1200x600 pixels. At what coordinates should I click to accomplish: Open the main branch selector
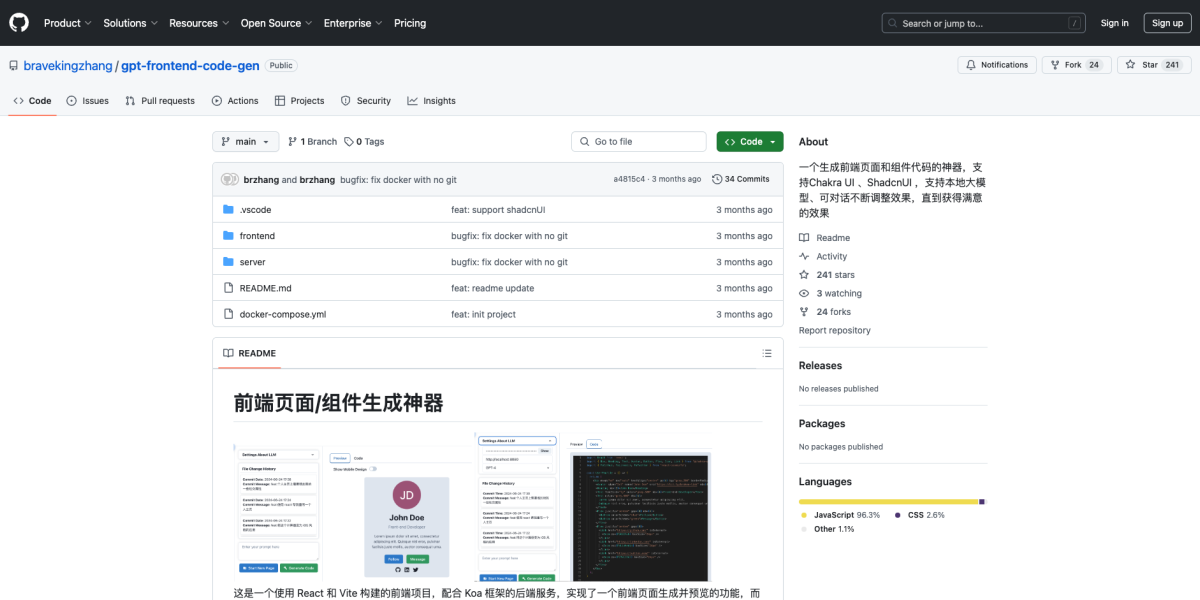click(245, 141)
